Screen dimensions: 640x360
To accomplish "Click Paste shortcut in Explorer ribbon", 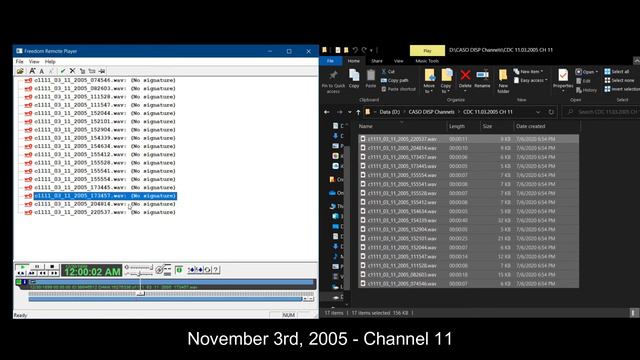I will [398, 89].
